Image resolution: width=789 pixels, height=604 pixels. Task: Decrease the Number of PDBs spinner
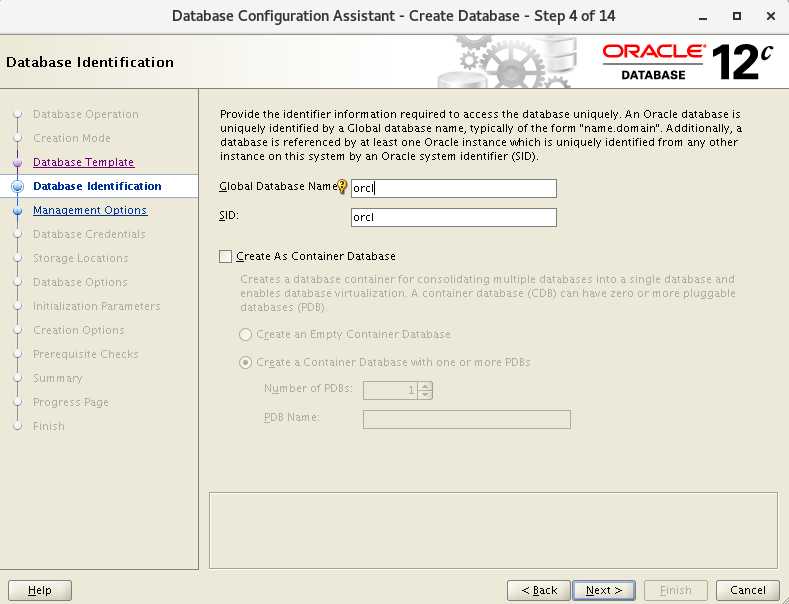425,395
